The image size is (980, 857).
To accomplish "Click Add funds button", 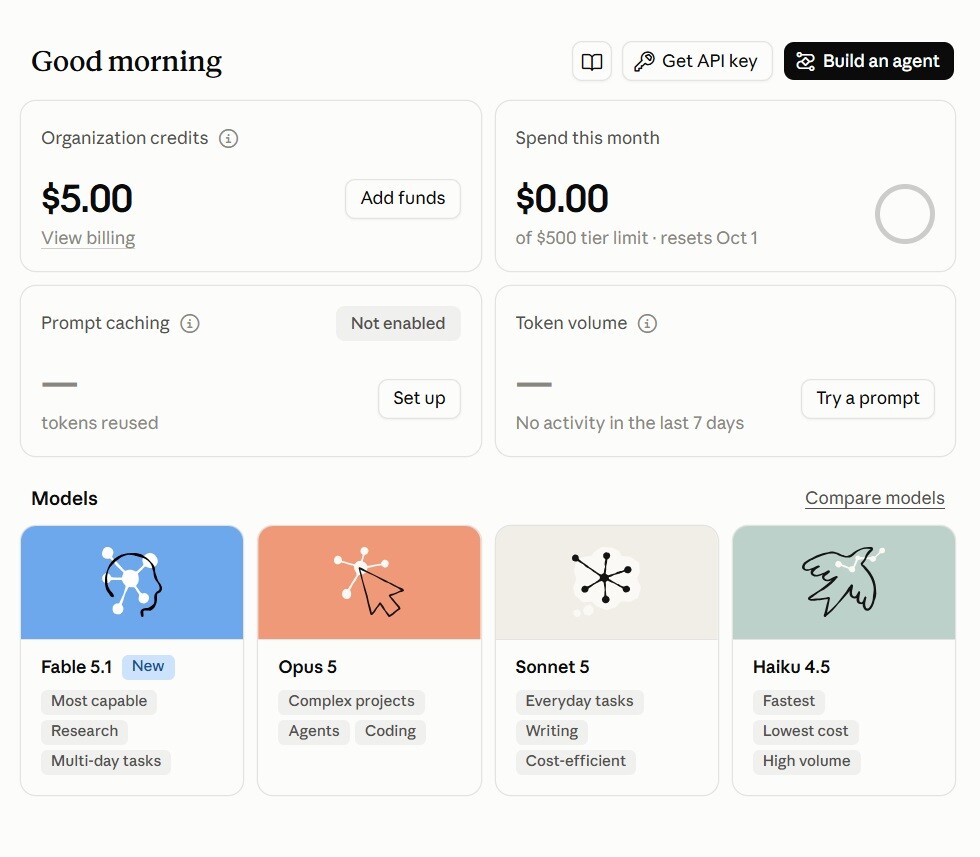I will click(x=402, y=199).
